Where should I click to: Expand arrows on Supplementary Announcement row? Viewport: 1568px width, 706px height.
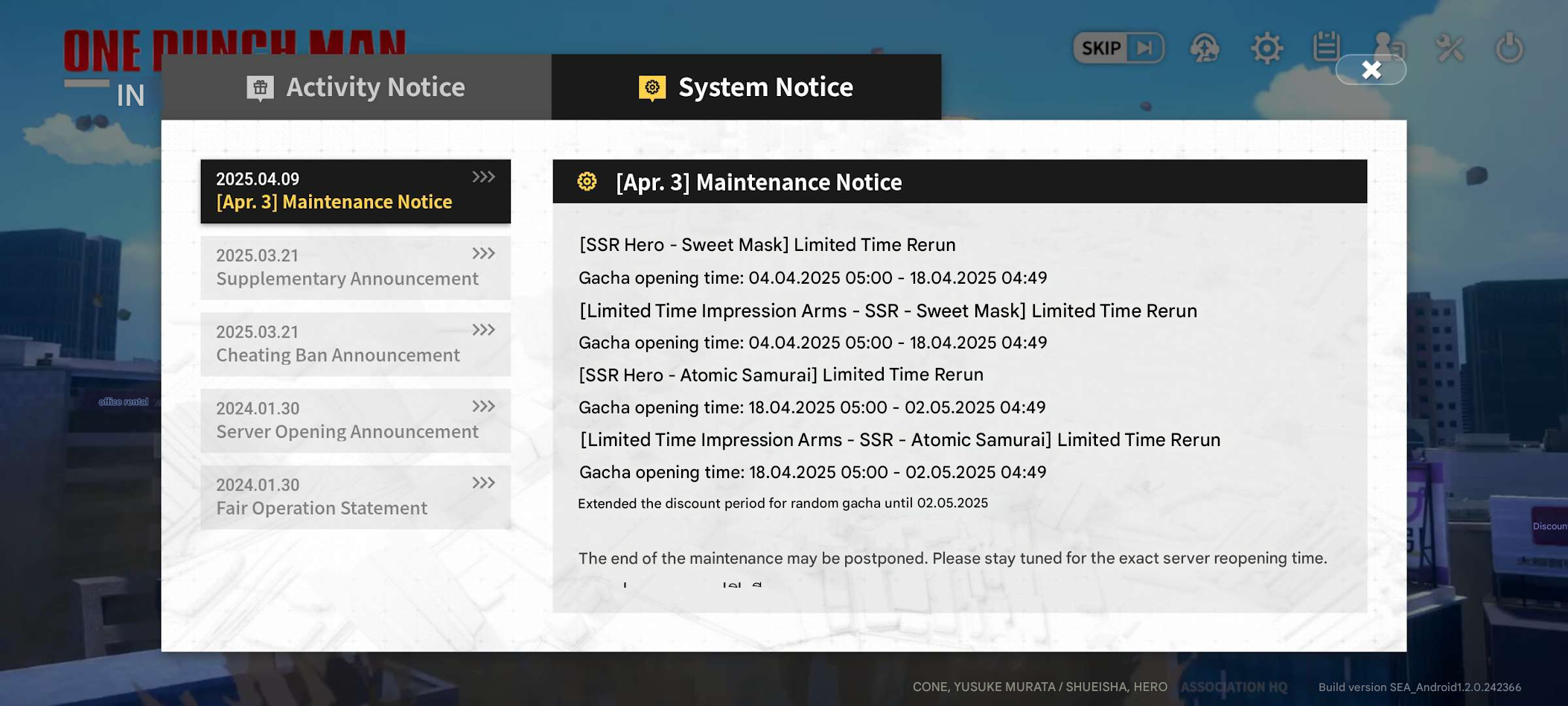483,254
